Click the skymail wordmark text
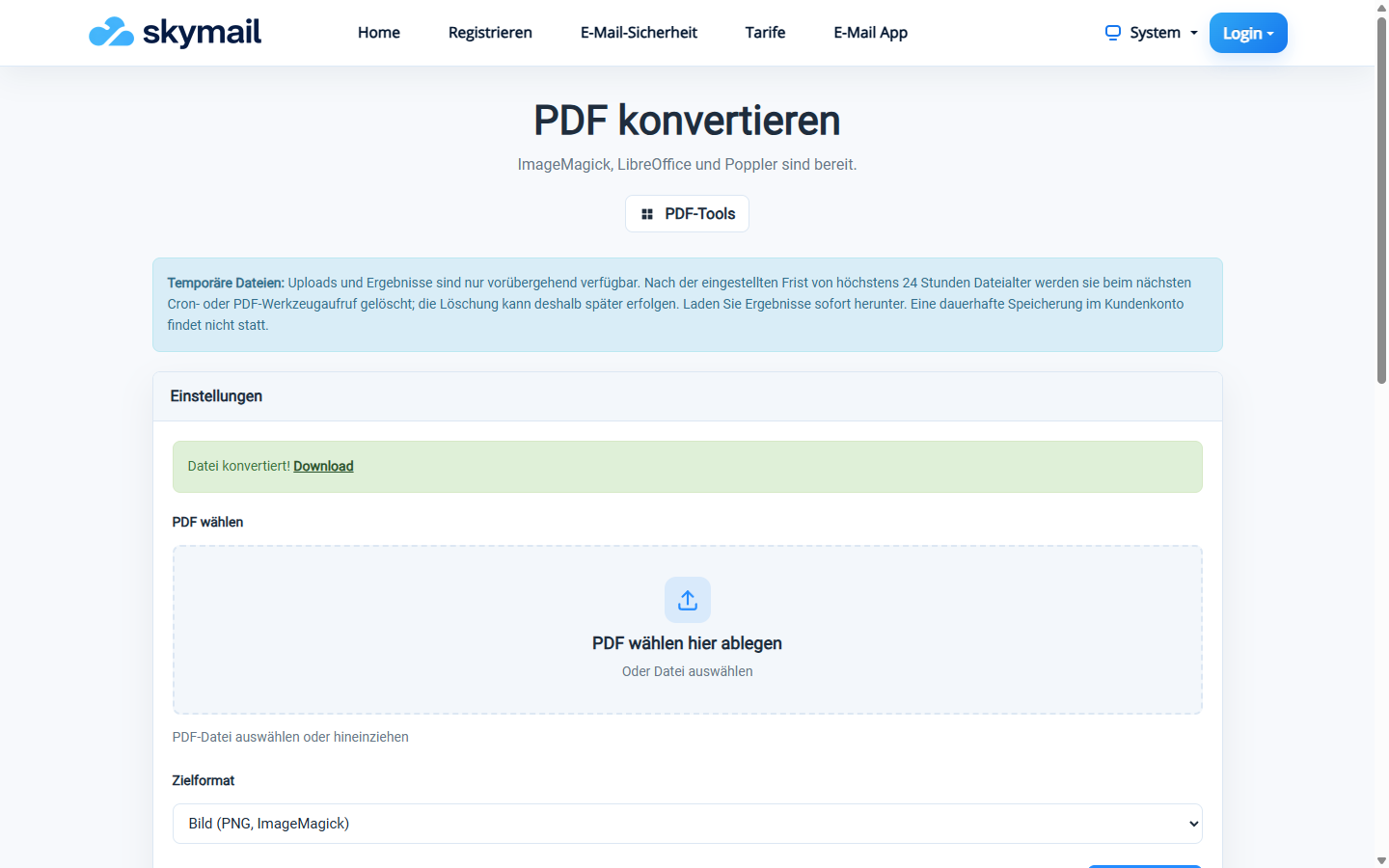Viewport: 1389px width, 868px height. click(x=202, y=32)
